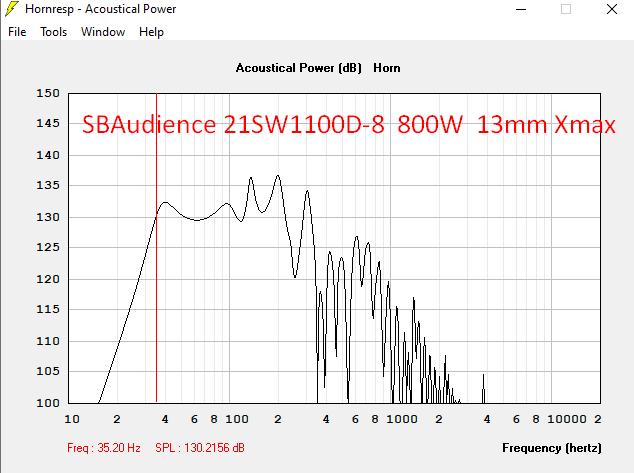
Task: Click the red SBAudience 21SW1100D-8 annotation
Action: point(349,125)
